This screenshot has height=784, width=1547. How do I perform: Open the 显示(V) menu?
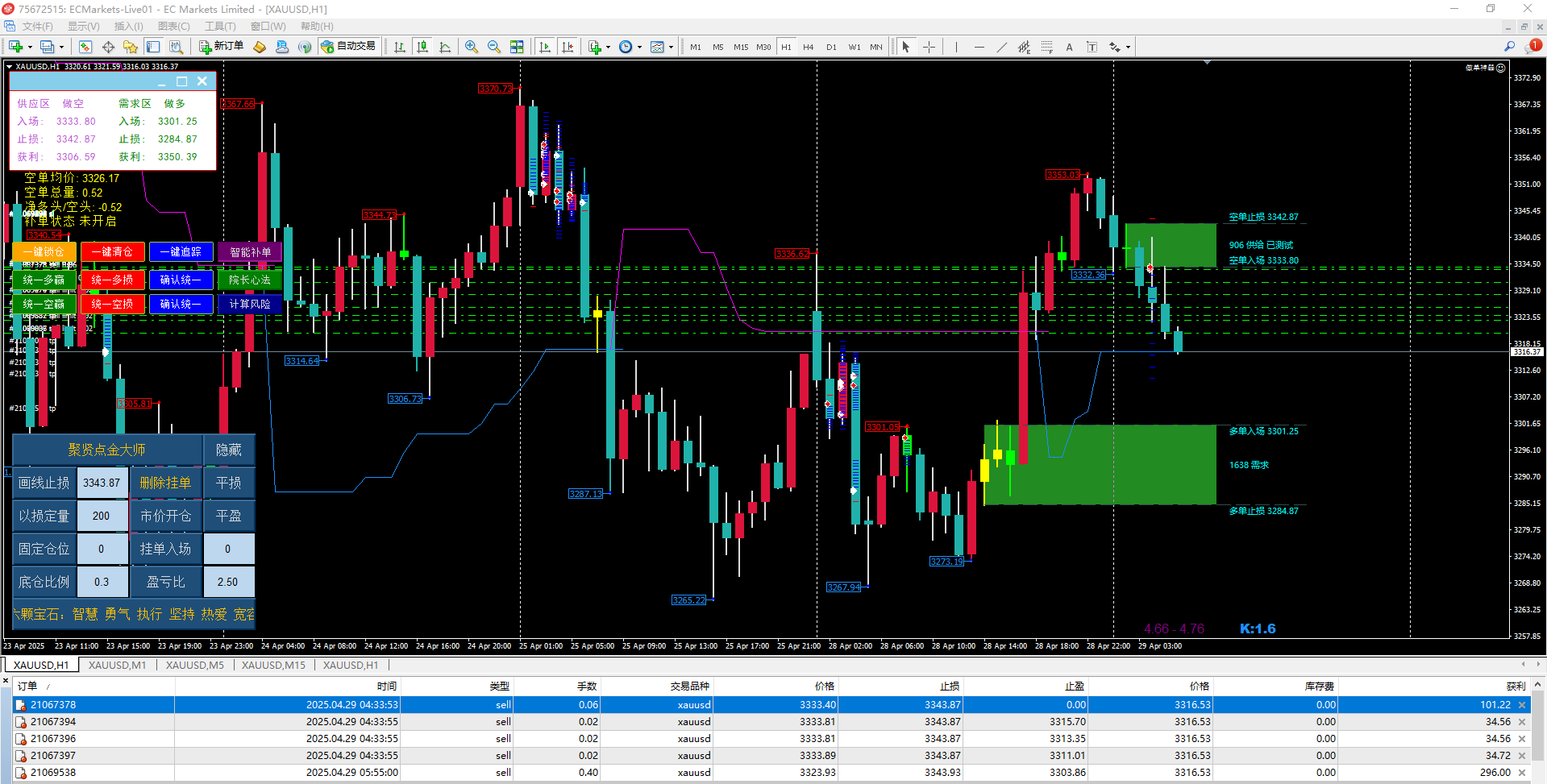click(x=84, y=27)
